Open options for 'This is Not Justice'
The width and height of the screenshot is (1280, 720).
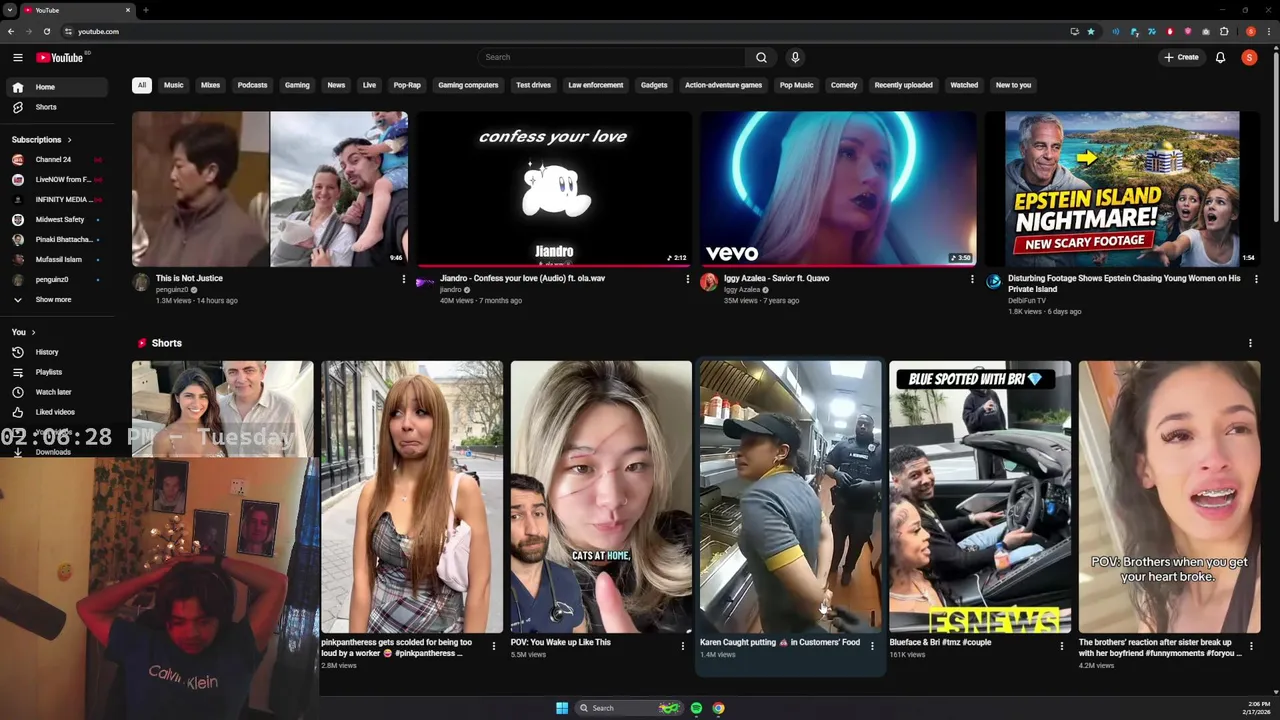(403, 279)
